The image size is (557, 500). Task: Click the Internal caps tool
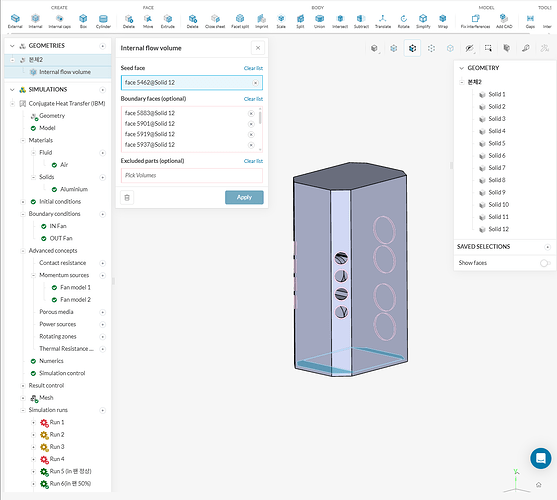59,21
